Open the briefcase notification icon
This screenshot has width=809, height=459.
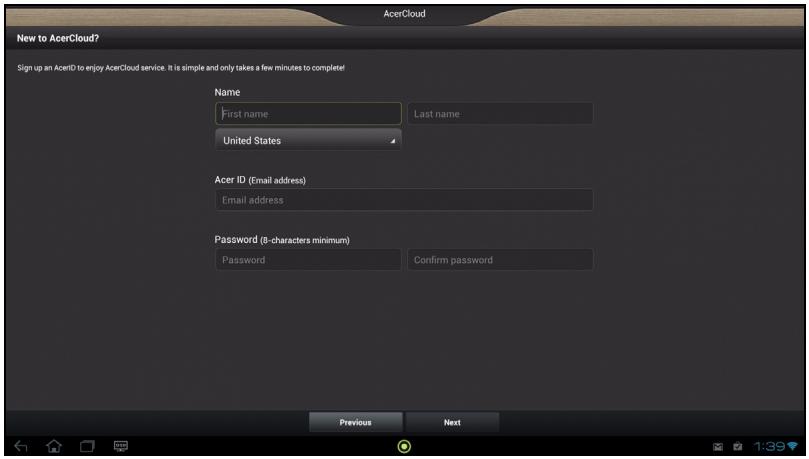coord(738,447)
